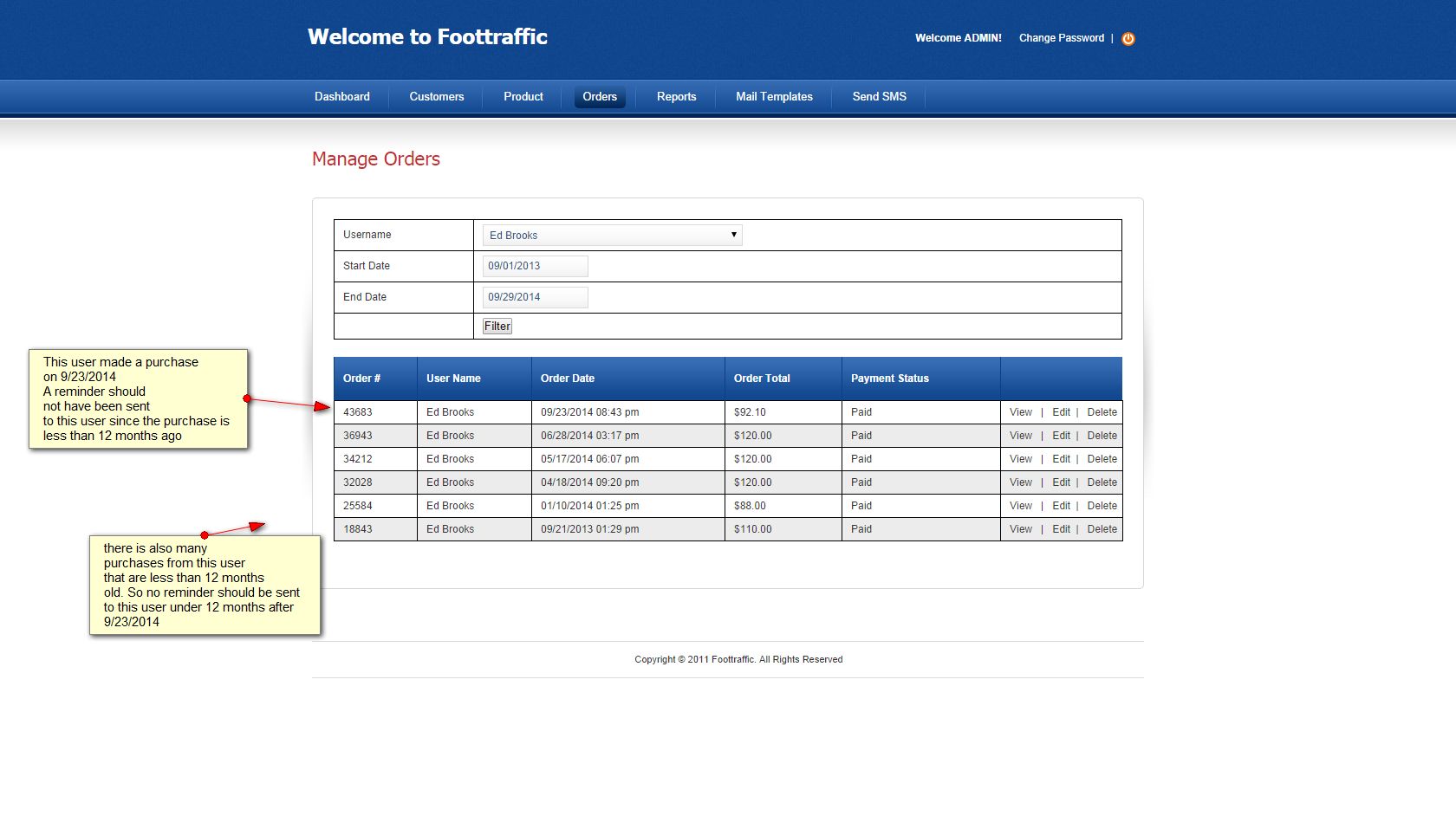Navigate to Mail Templates
Screen dimensions: 1456x822
774,96
